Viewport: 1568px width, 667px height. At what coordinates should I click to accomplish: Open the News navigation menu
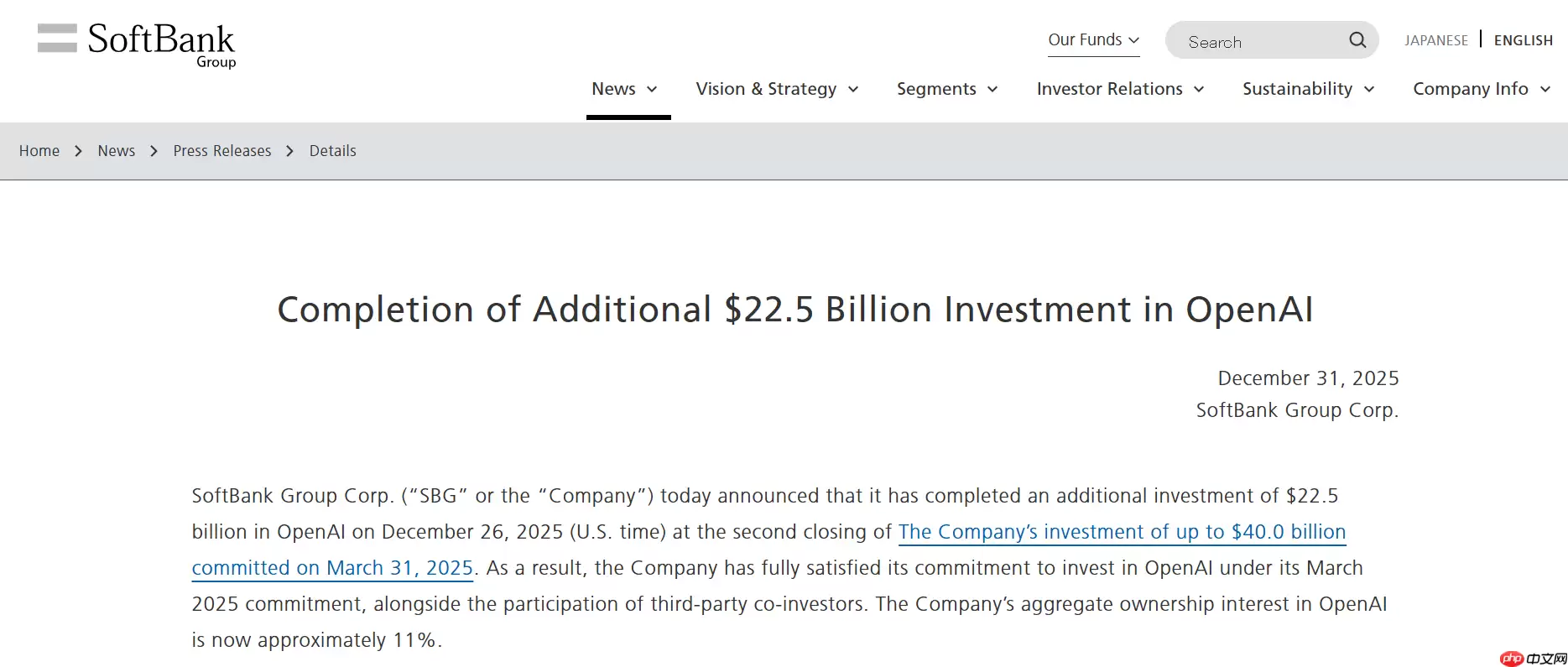[x=624, y=89]
